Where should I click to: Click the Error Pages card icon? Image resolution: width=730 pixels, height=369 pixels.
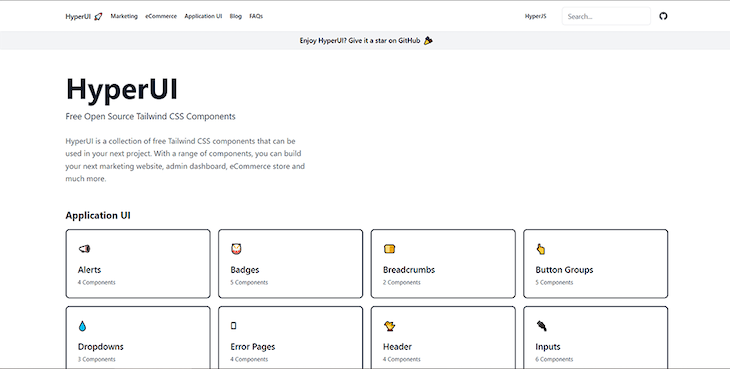coord(234,326)
